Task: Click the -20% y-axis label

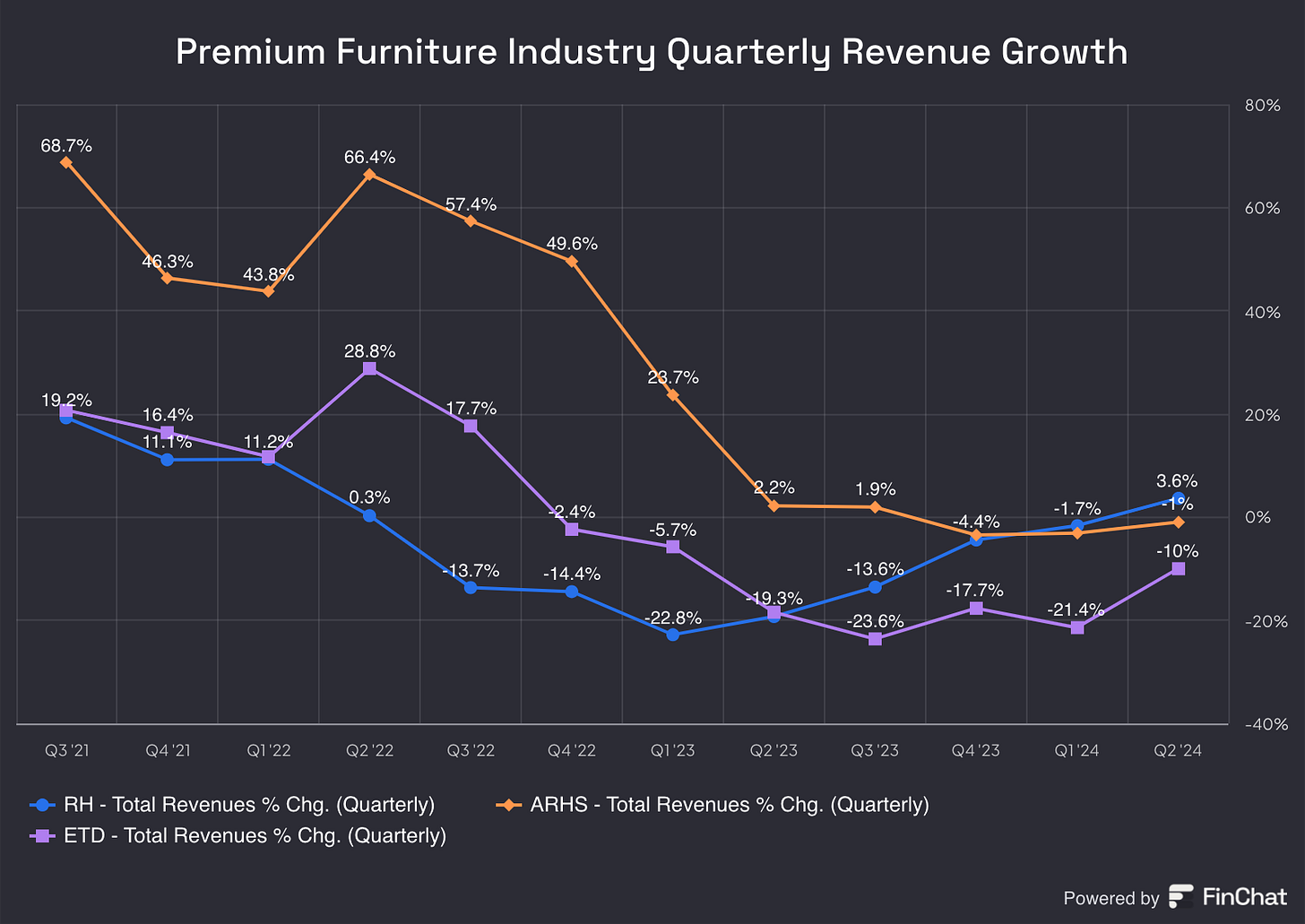Action: (1266, 621)
